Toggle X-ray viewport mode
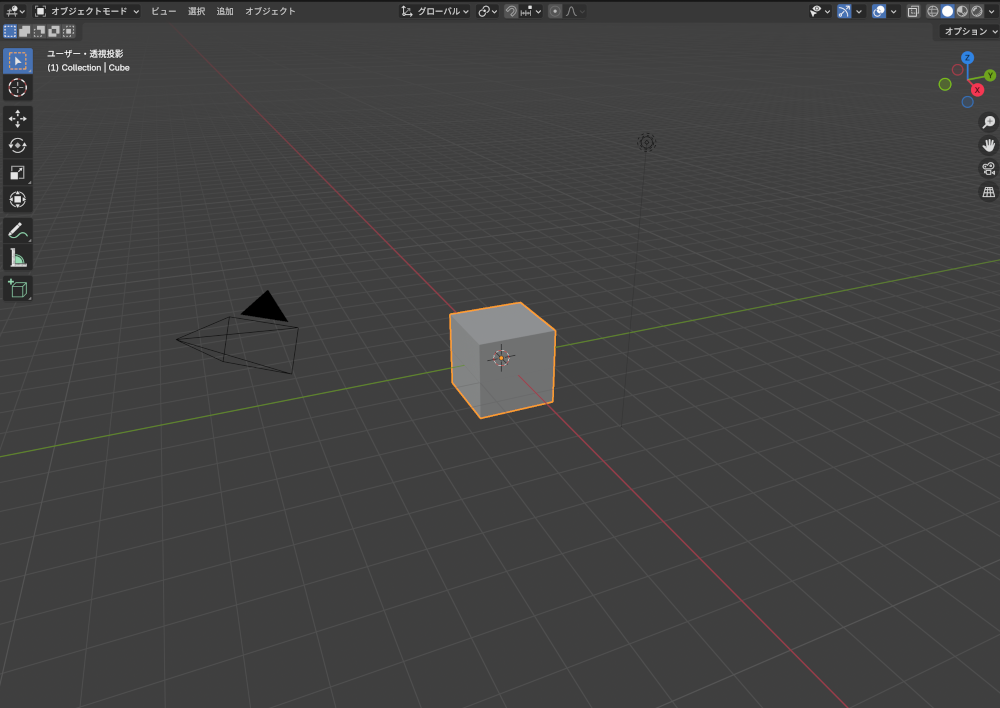This screenshot has width=1000, height=708. (x=912, y=11)
